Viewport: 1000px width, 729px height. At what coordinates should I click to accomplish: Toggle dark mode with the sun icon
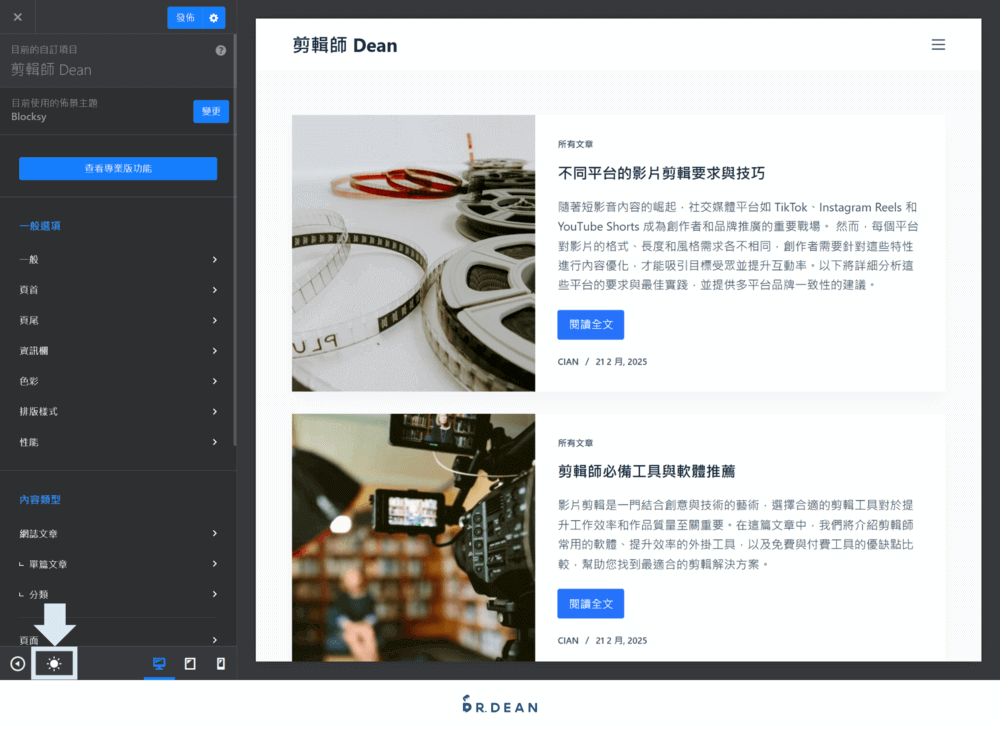(54, 663)
